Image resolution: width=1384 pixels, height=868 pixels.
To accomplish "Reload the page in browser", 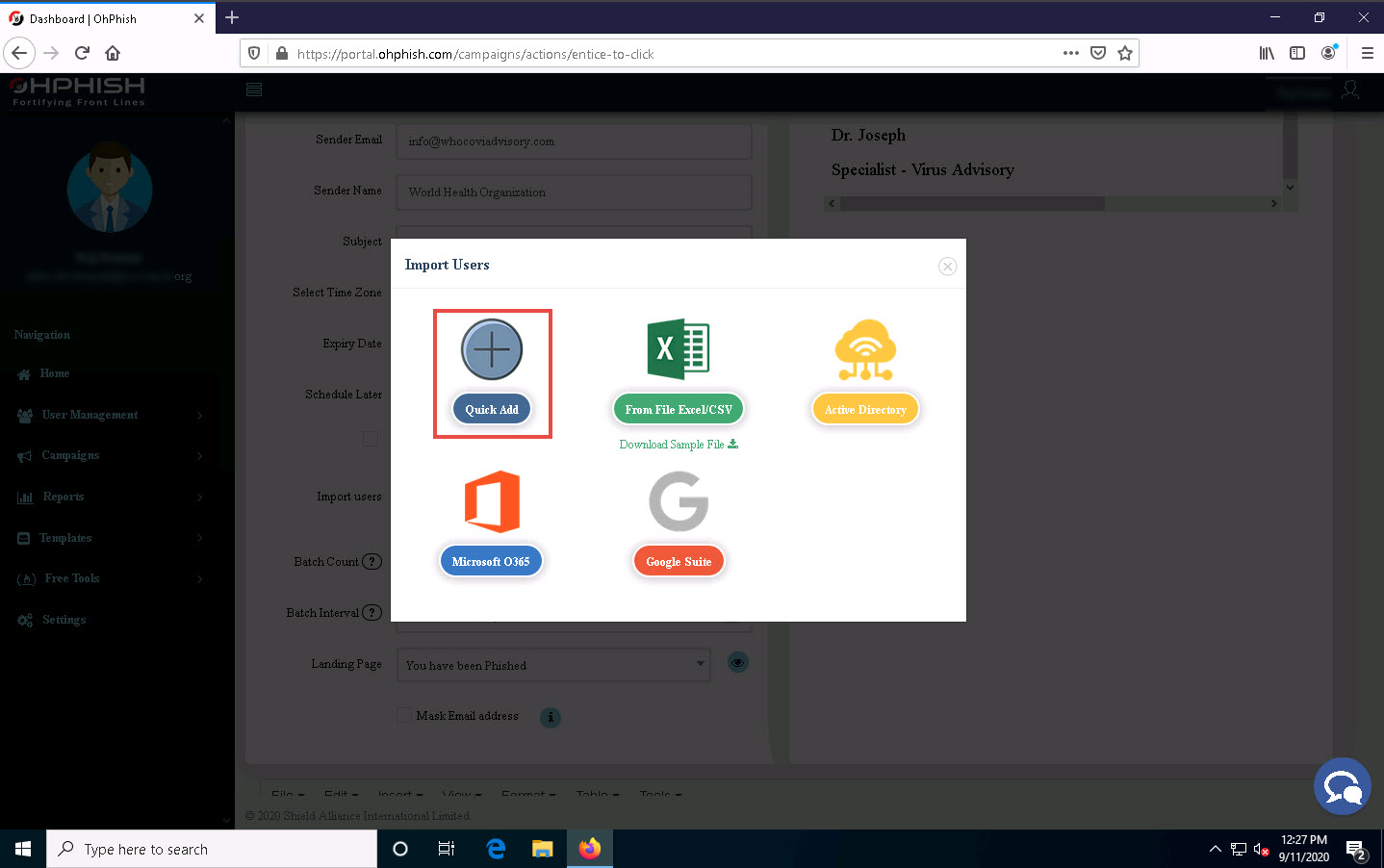I will 82,53.
